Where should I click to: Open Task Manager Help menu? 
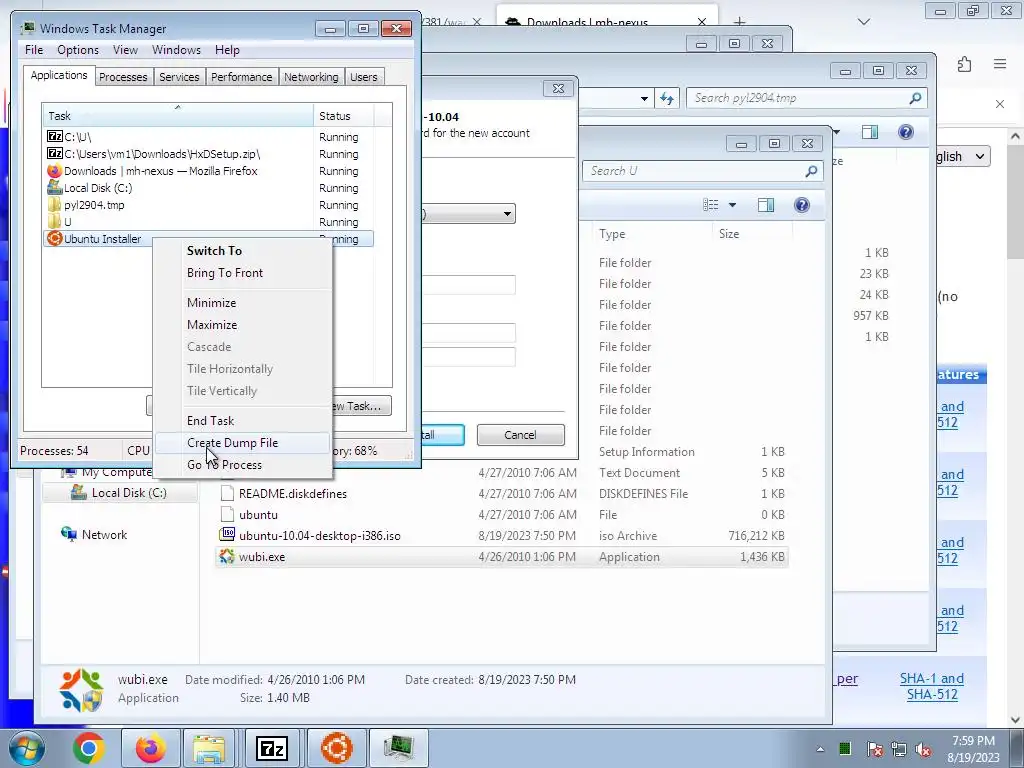227,50
